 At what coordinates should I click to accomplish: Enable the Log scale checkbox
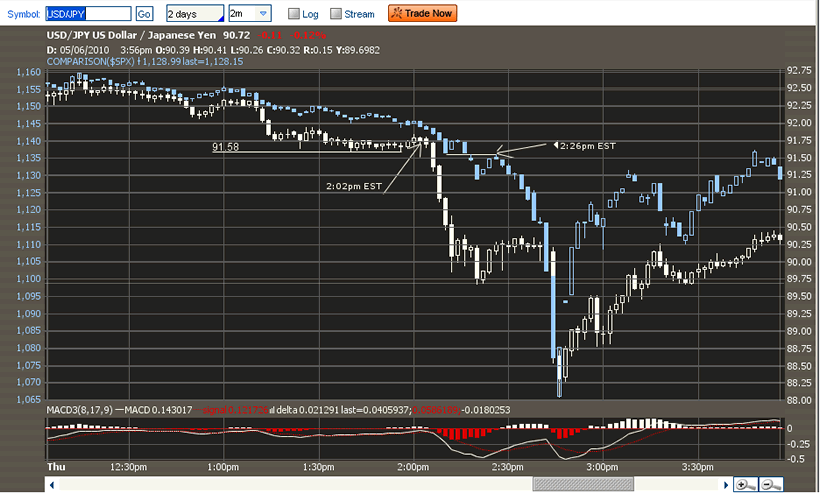(294, 14)
